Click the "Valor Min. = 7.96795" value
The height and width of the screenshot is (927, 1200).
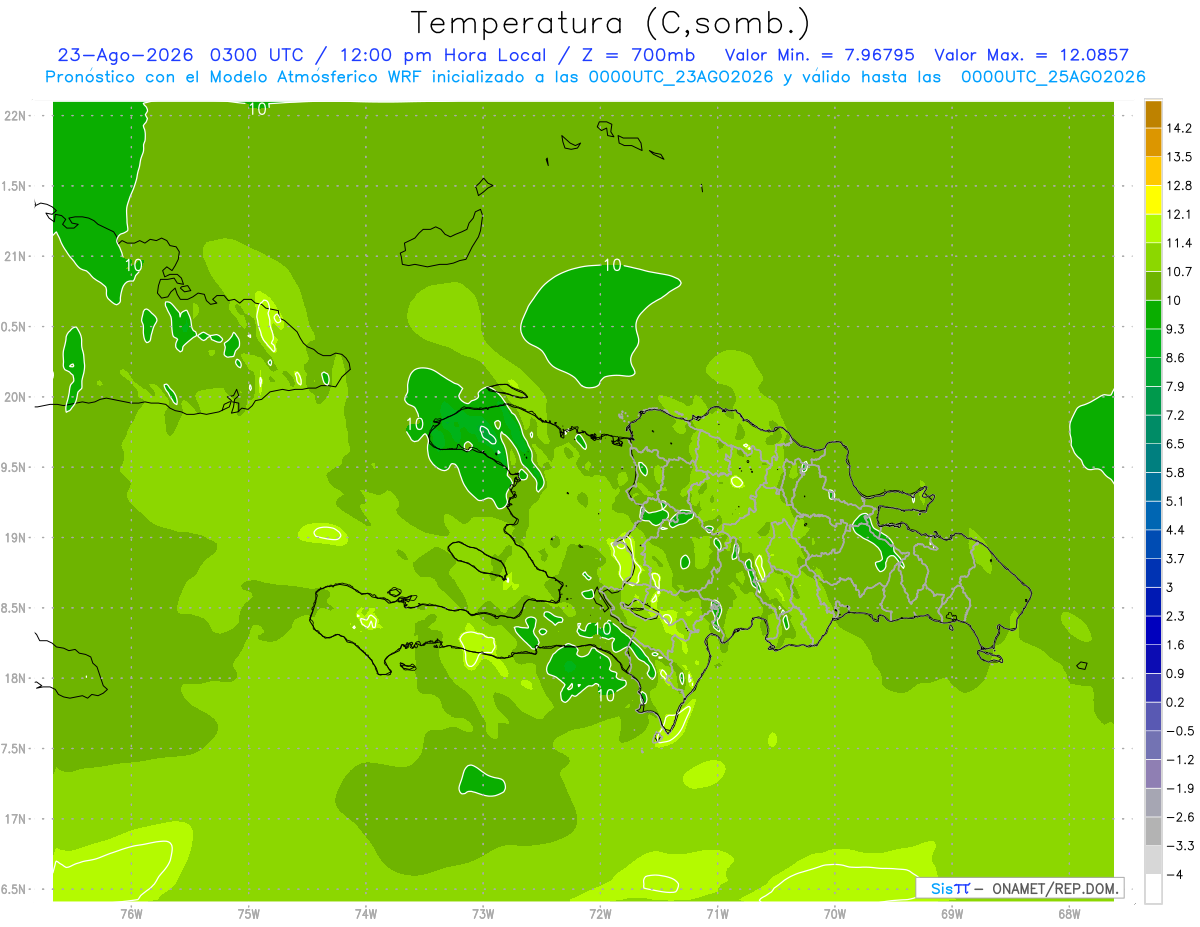coord(820,55)
